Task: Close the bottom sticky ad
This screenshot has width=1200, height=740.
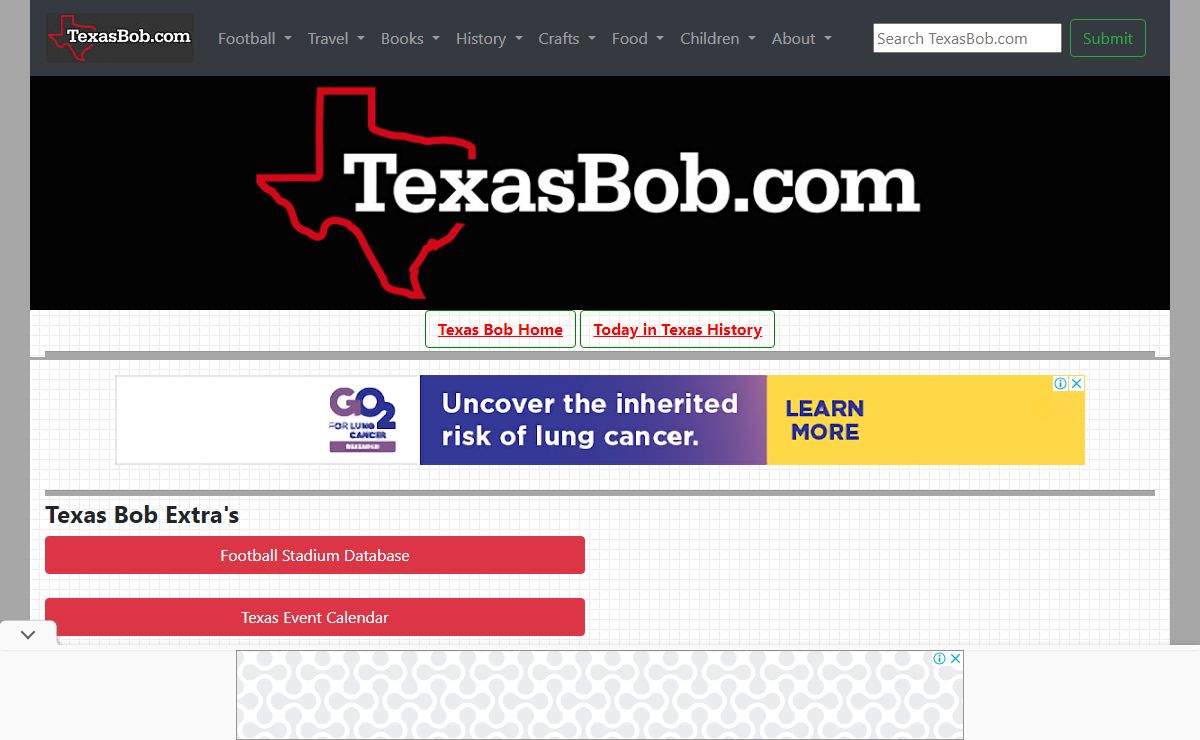Action: pos(956,658)
